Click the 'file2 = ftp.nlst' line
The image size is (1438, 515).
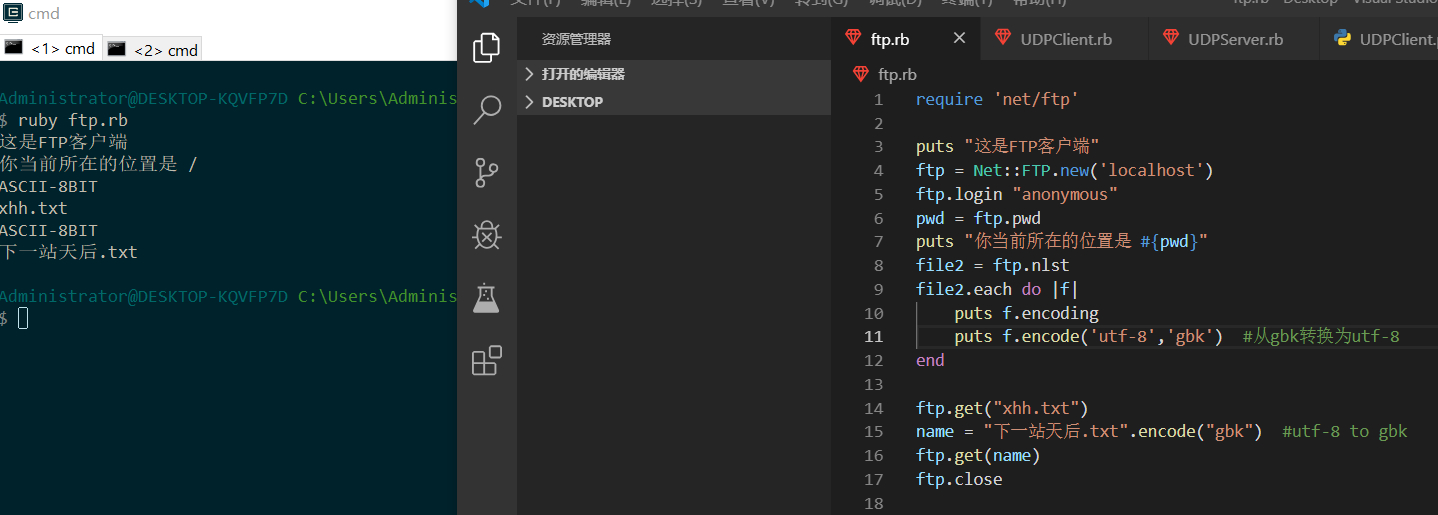point(992,265)
